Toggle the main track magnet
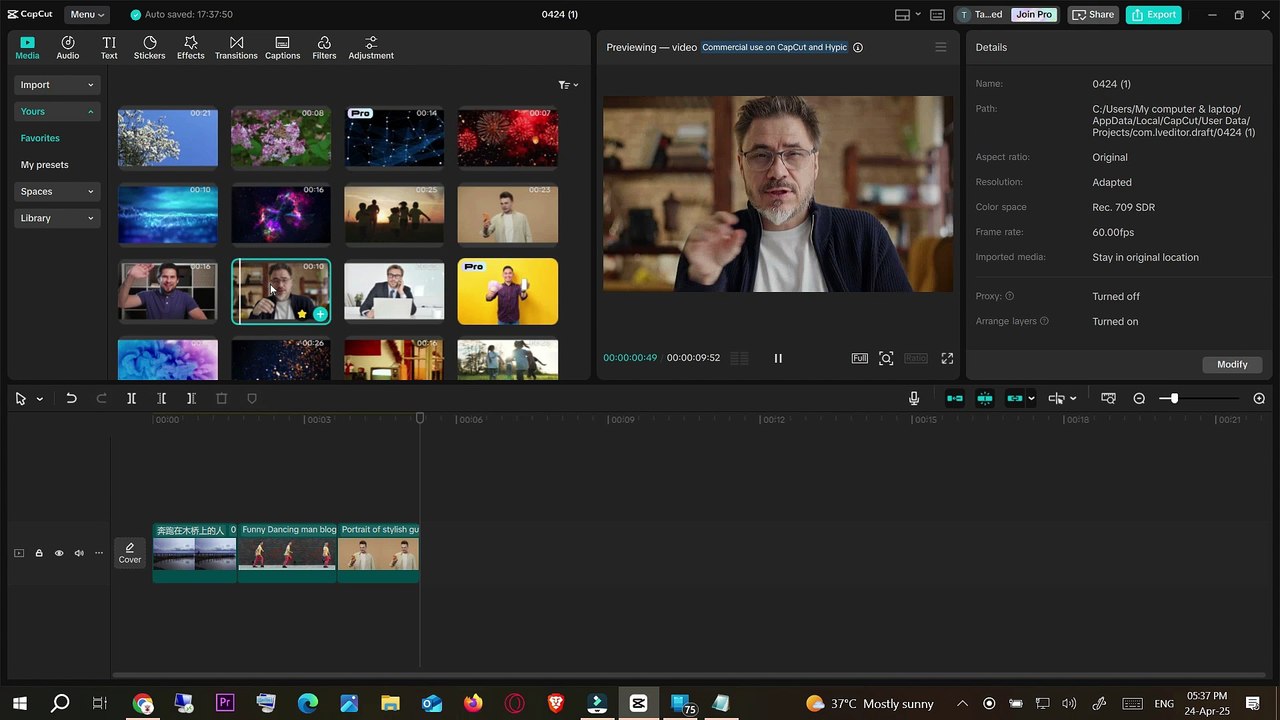The width and height of the screenshot is (1280, 720). click(x=955, y=398)
